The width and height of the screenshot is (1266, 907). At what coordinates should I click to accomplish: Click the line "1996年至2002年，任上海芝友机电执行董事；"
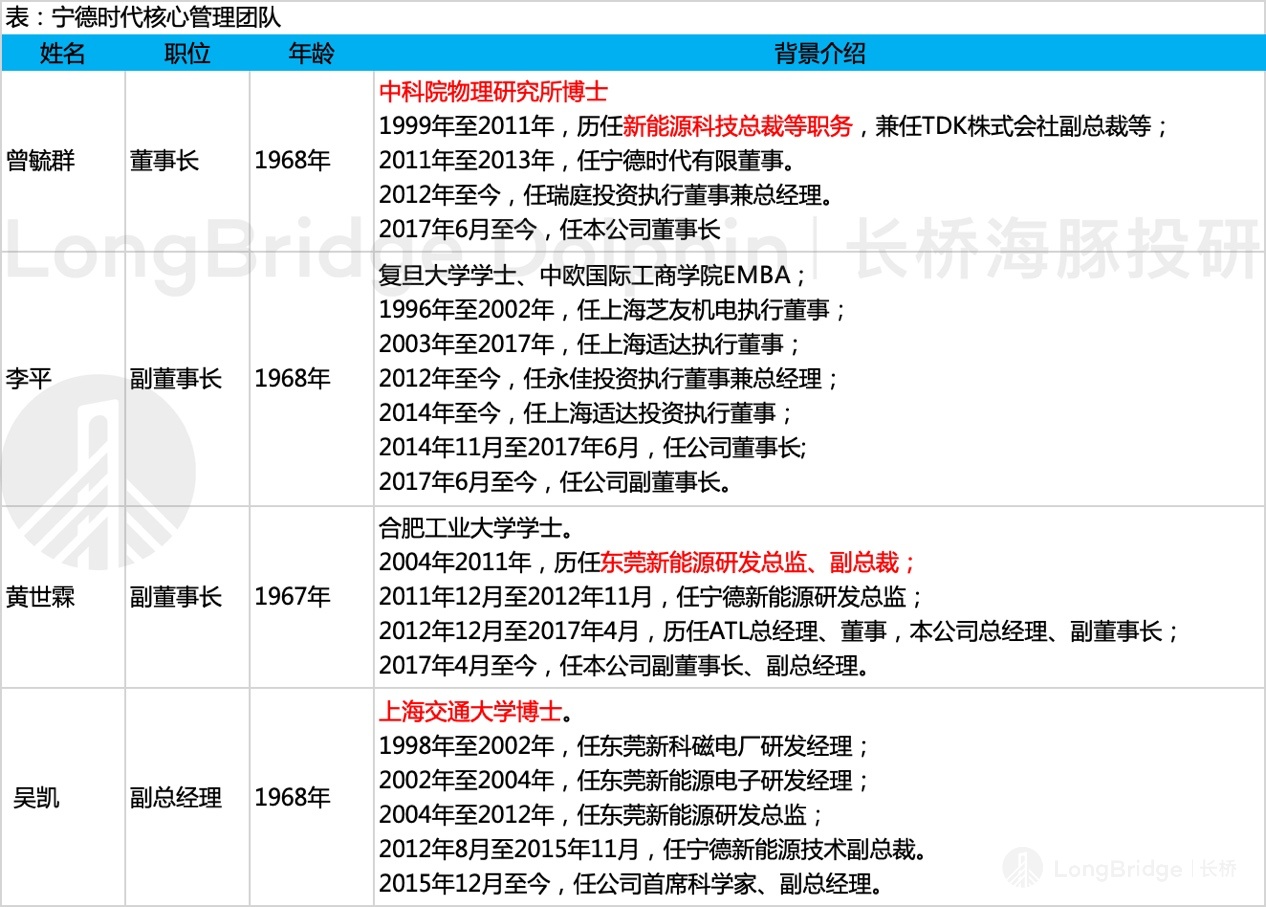coord(613,310)
